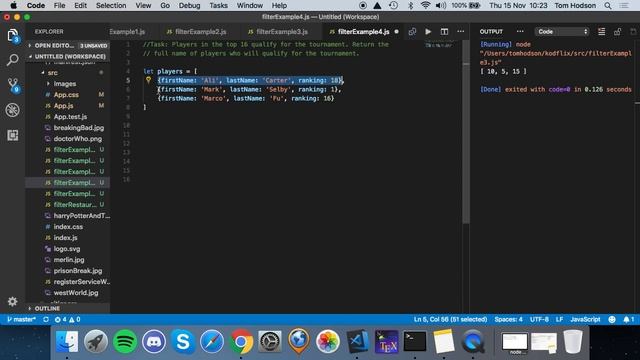Open Skype from the Dock
Screen dimensions: 640x360
point(183,341)
